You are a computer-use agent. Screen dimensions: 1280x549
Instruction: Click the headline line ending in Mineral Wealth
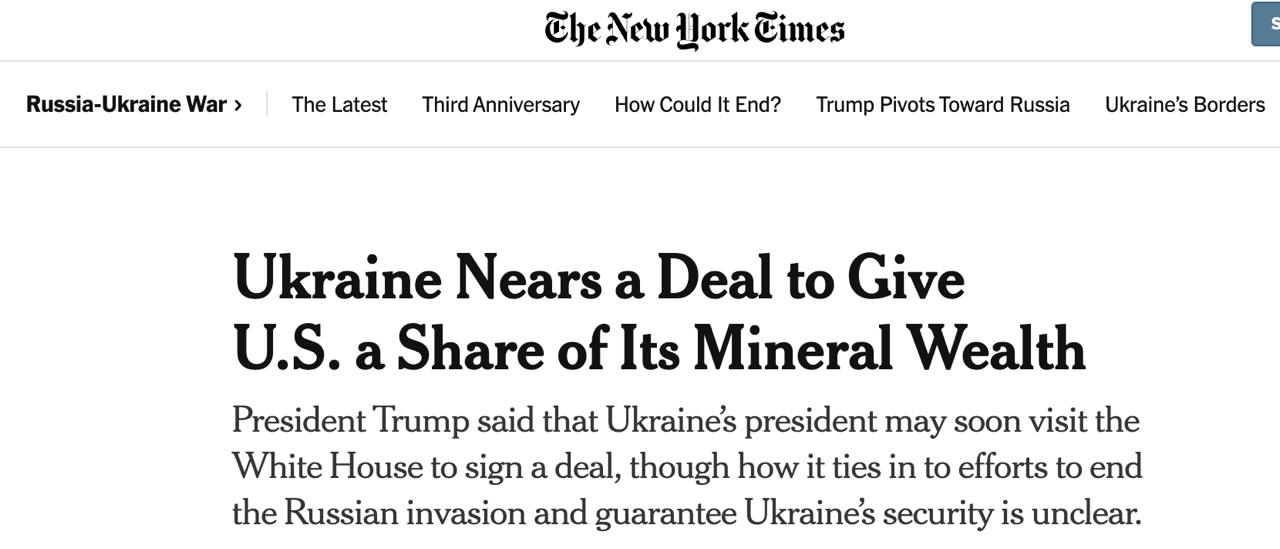pyautogui.click(x=659, y=348)
